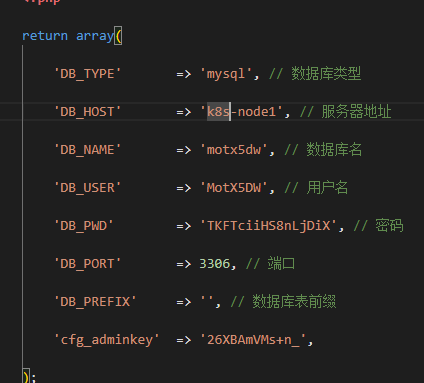Click the 'DB_TYPE' key string
Viewport: 424px width, 383px height.
[88, 74]
